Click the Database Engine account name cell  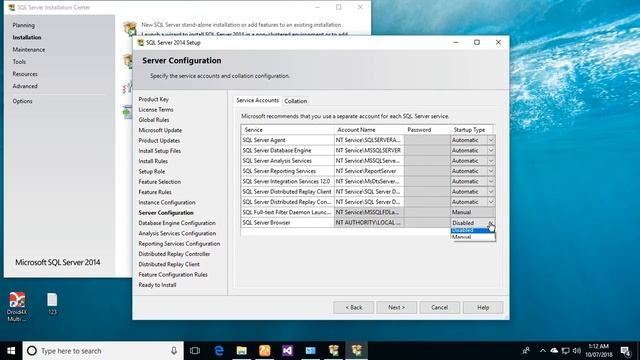369,151
